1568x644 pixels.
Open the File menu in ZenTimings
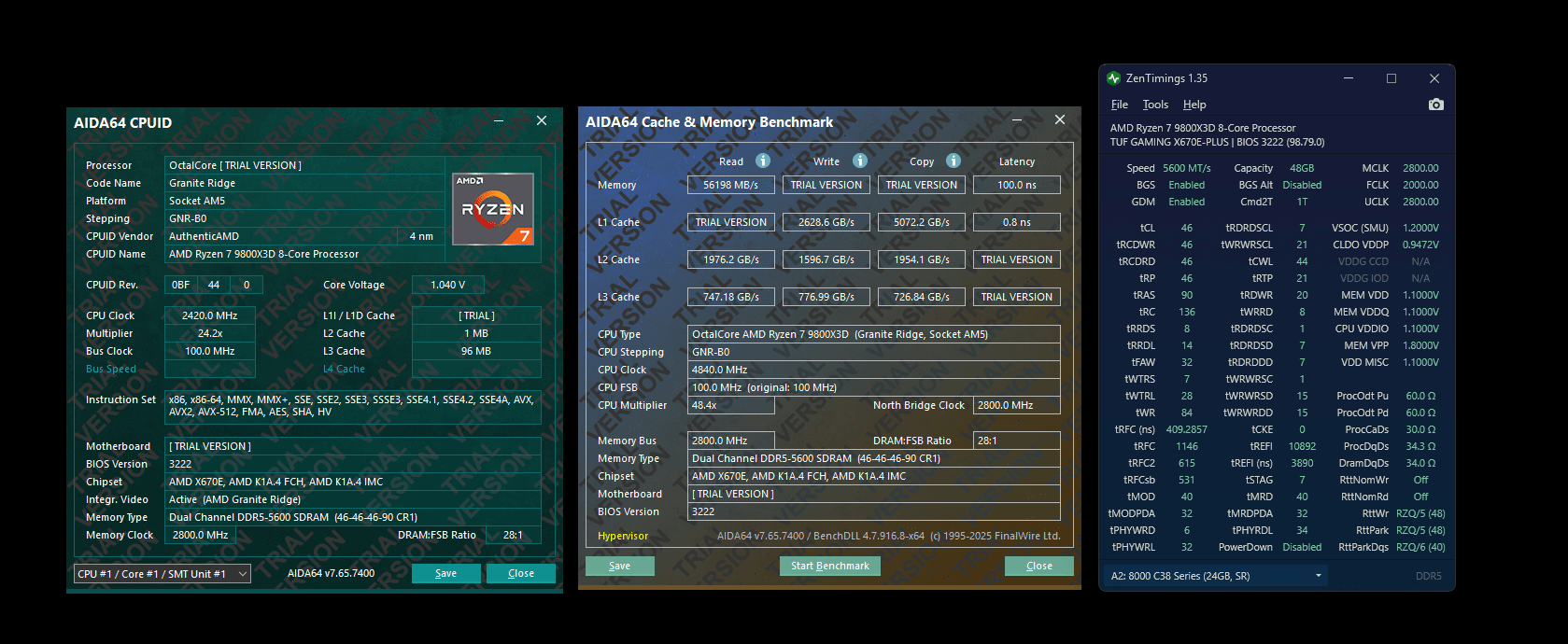pyautogui.click(x=1120, y=105)
